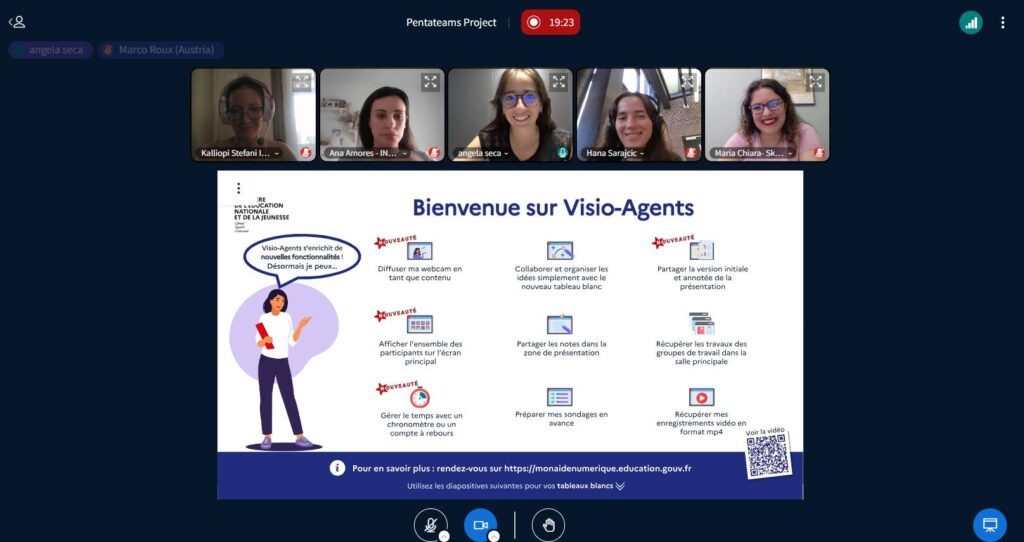Expand the video options chevron on the camera button

493,536
